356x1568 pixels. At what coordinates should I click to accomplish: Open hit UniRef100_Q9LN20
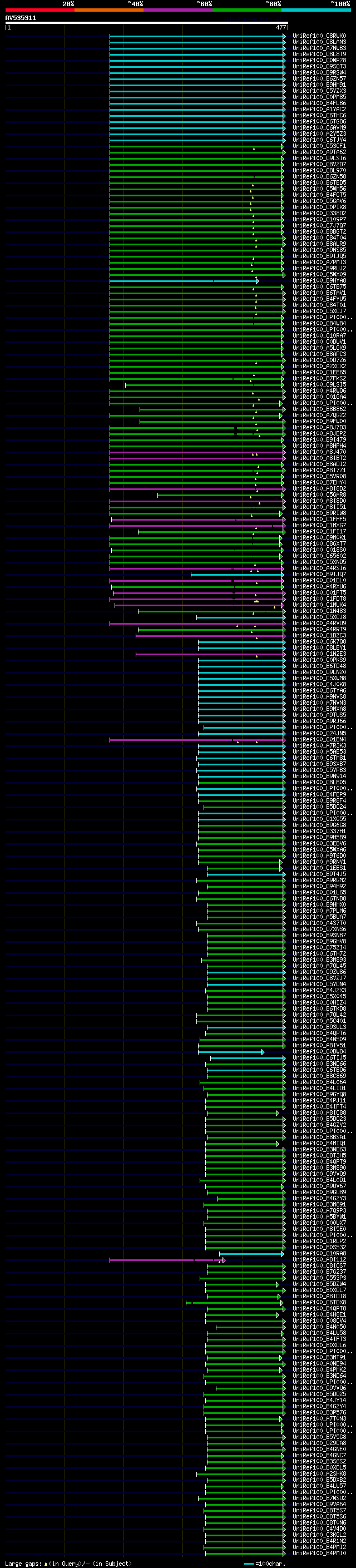[x=319, y=672]
